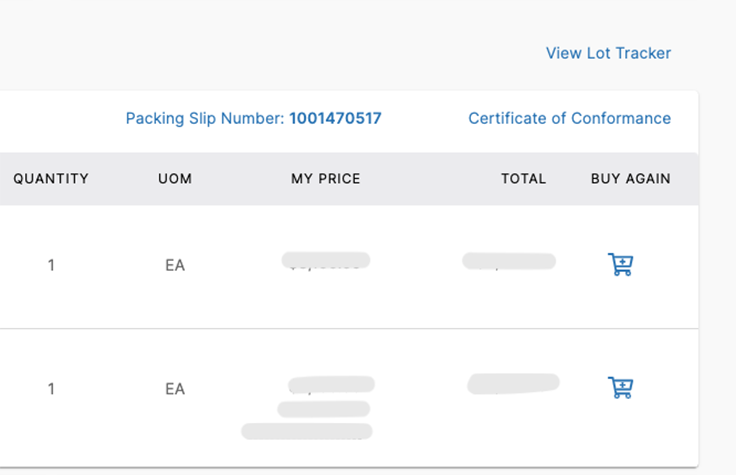Screen dimensions: 736x475
Task: Click the redacted total in first row
Action: coord(509,261)
